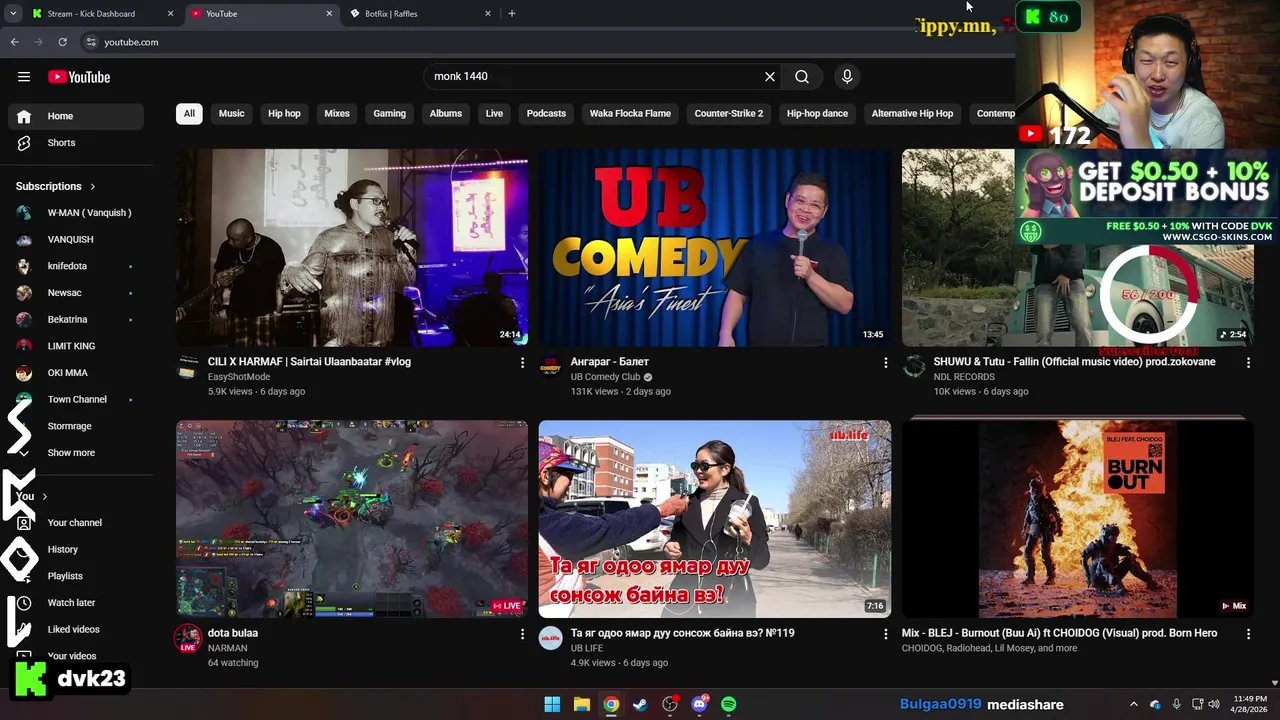Open options menu for UB LIFE №119 video
Screen dimensions: 1280x720
(x=885, y=633)
